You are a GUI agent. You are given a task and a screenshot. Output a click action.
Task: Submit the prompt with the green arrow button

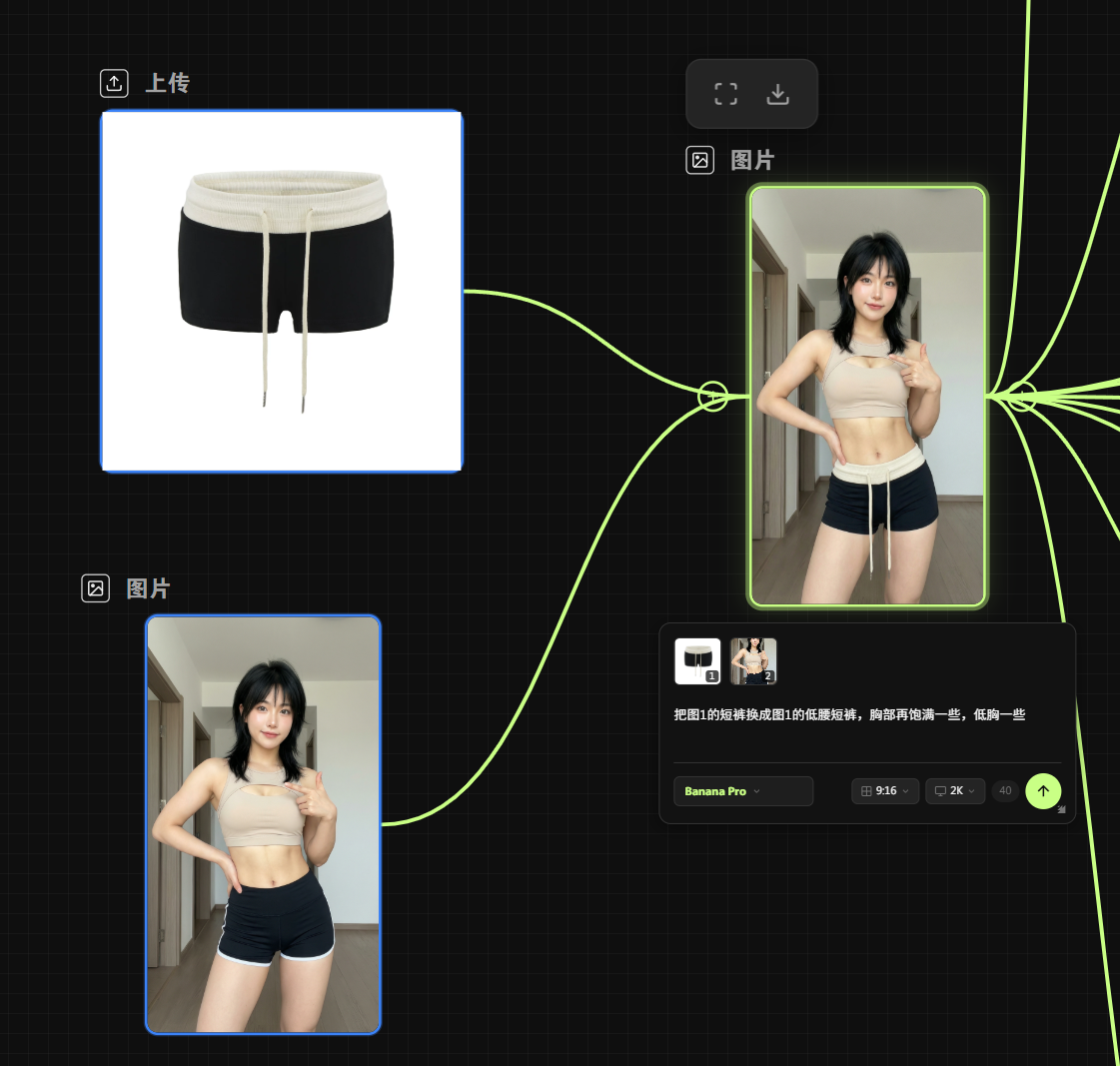tap(1042, 791)
